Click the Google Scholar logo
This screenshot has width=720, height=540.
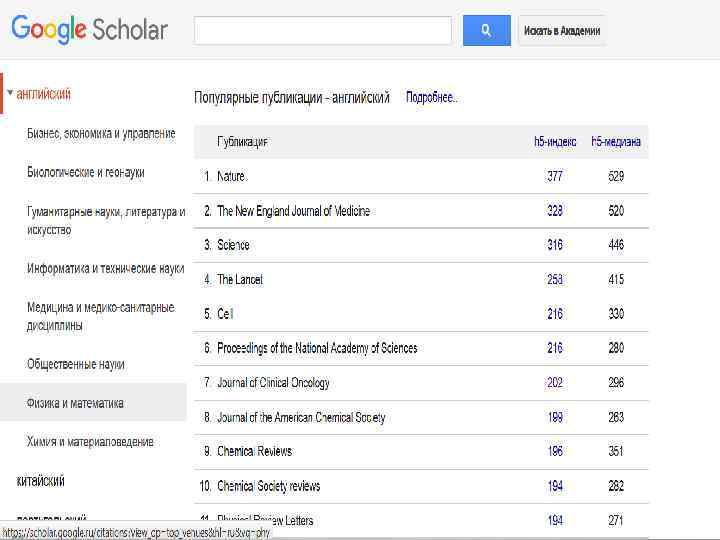(x=89, y=30)
